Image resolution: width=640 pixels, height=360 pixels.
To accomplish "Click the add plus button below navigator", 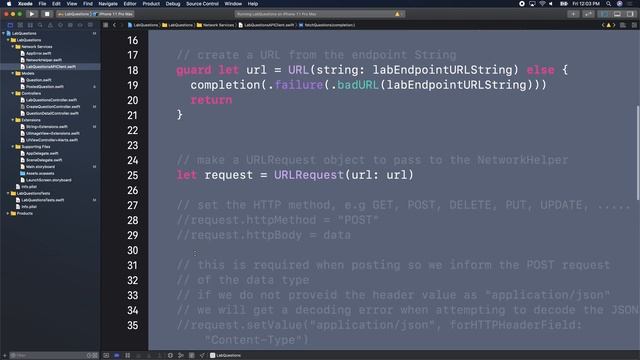I will 4,356.
